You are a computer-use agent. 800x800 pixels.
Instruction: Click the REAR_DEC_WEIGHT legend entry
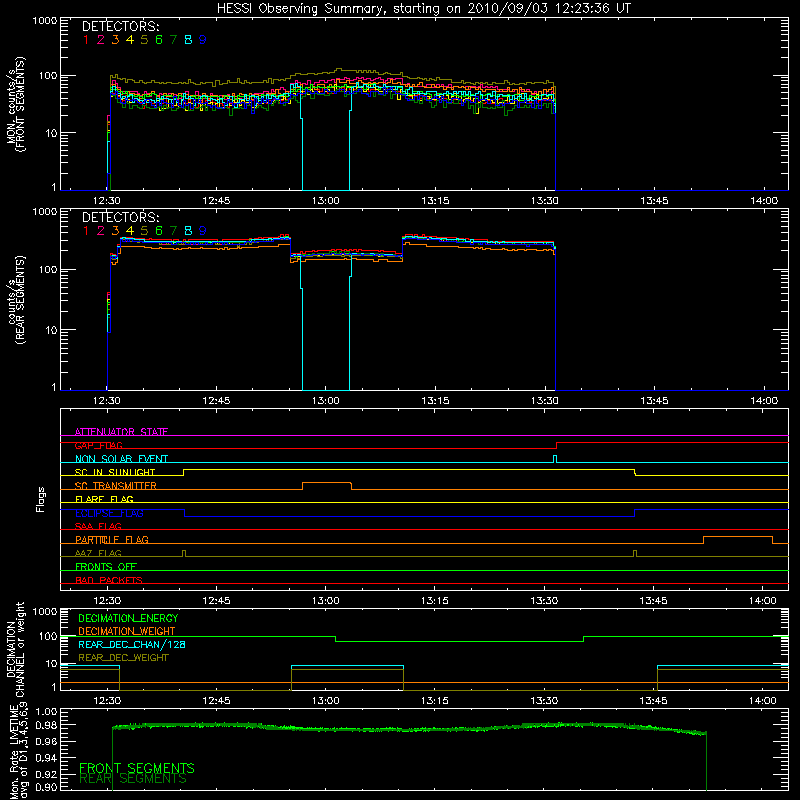(123, 658)
